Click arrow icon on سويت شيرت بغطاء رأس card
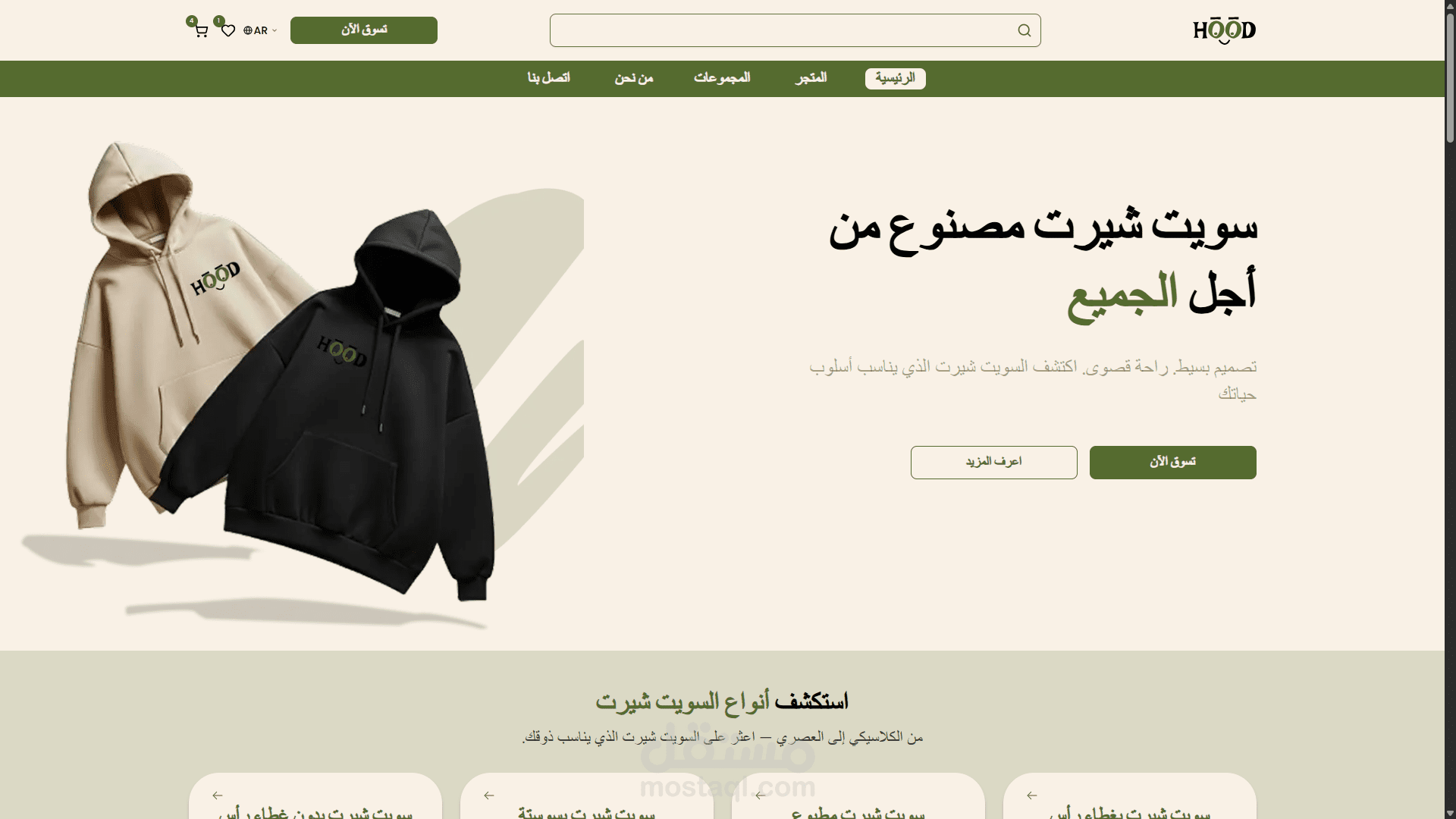Image resolution: width=1456 pixels, height=819 pixels. coord(1032,795)
